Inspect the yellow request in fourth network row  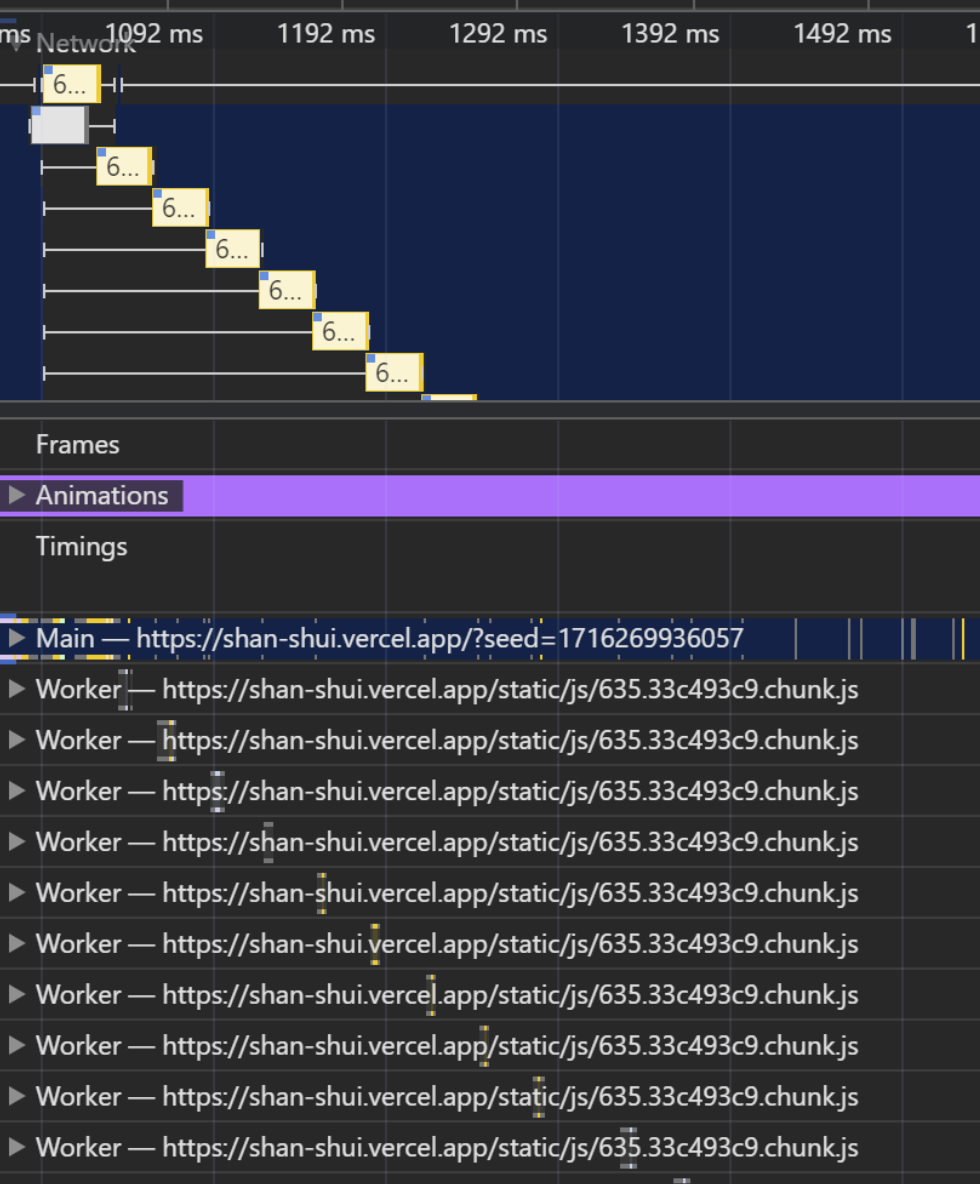tap(180, 207)
